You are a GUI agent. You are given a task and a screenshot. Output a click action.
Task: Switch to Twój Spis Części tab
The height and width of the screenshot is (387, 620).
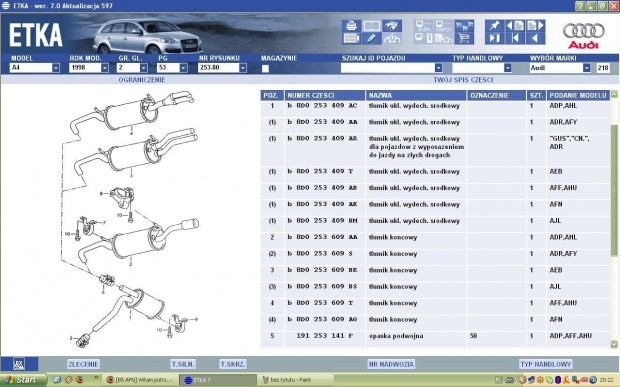[x=463, y=80]
